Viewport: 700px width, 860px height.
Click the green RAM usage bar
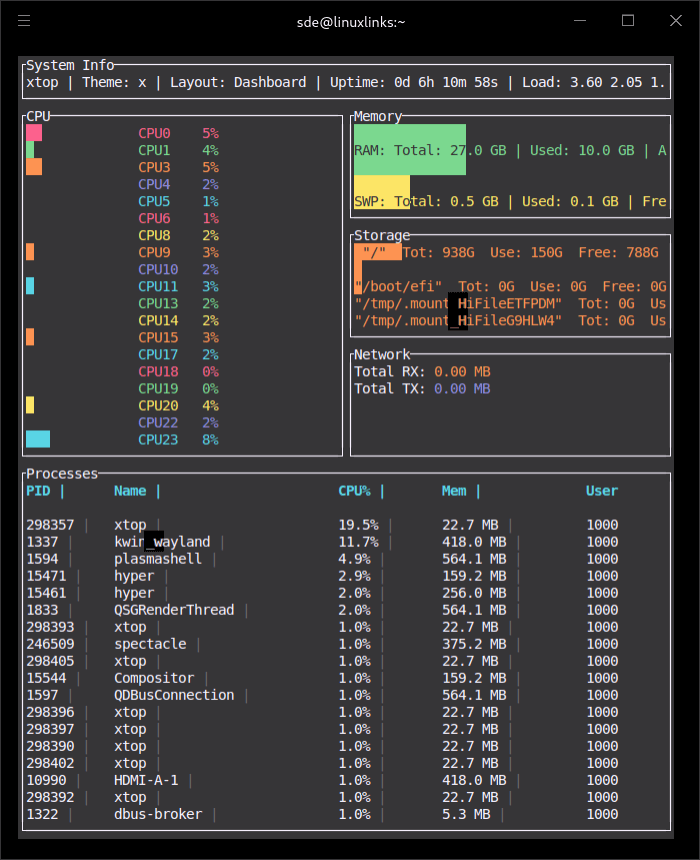pyautogui.click(x=409, y=150)
